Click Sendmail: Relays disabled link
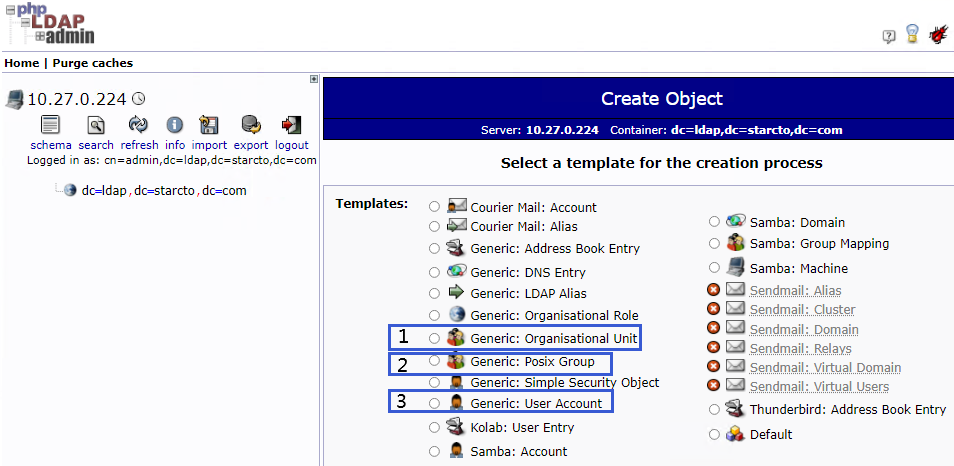This screenshot has width=954, height=466. click(x=800, y=349)
